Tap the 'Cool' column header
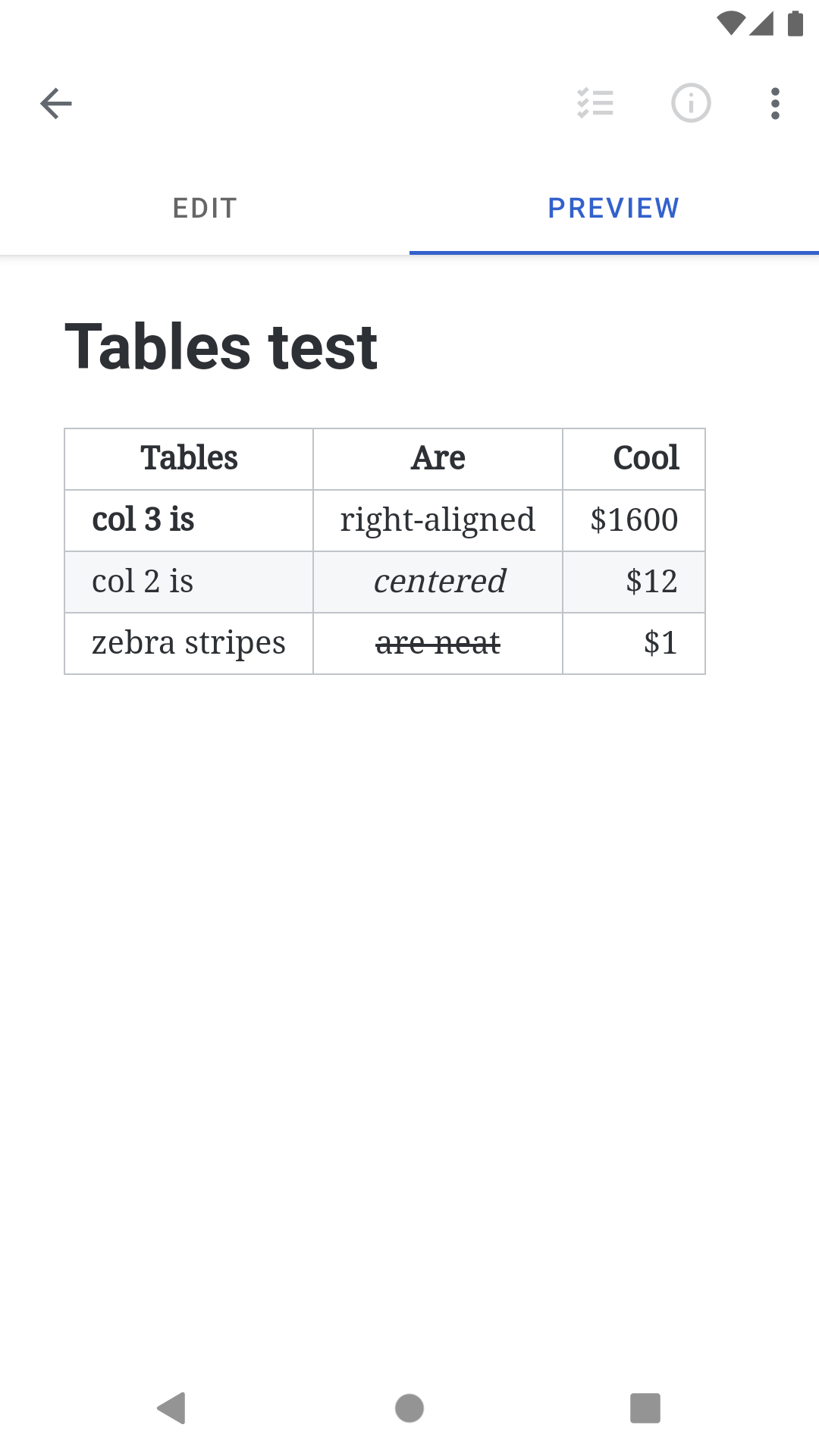 tap(646, 458)
